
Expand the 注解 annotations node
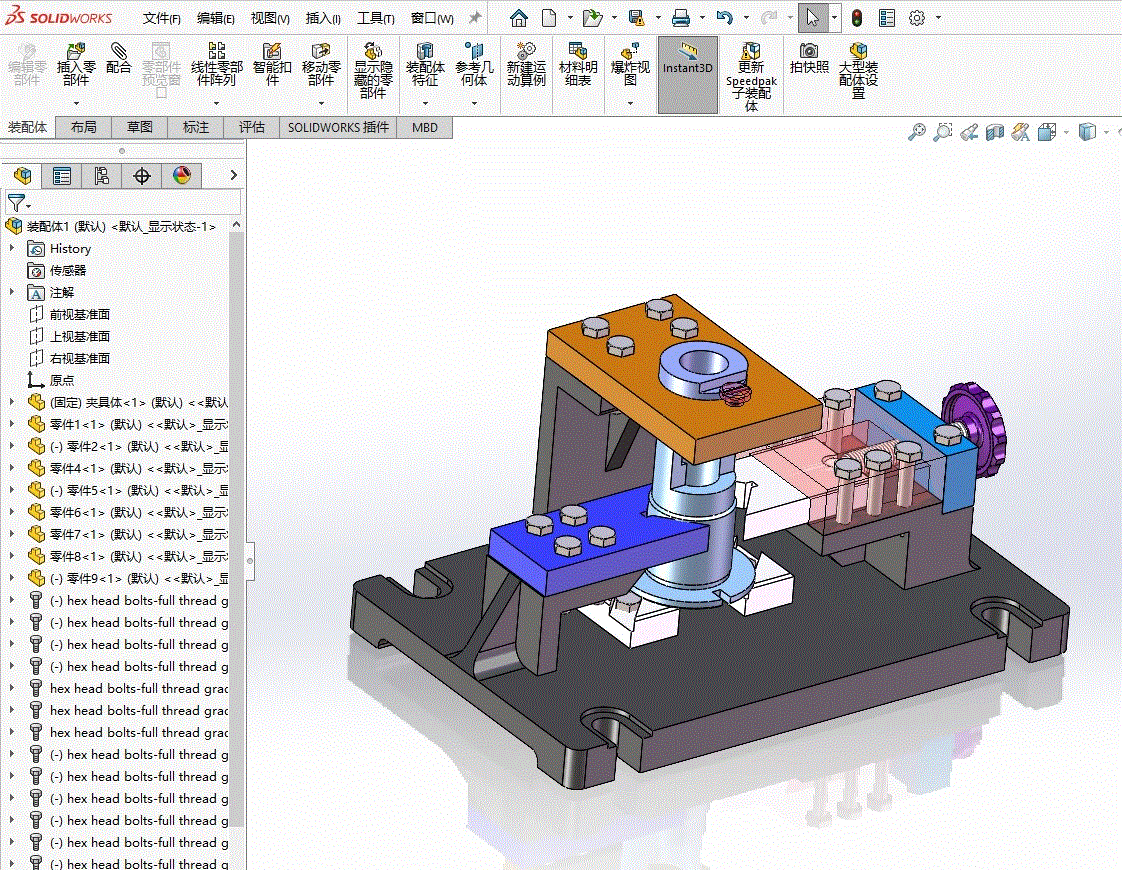click(11, 292)
